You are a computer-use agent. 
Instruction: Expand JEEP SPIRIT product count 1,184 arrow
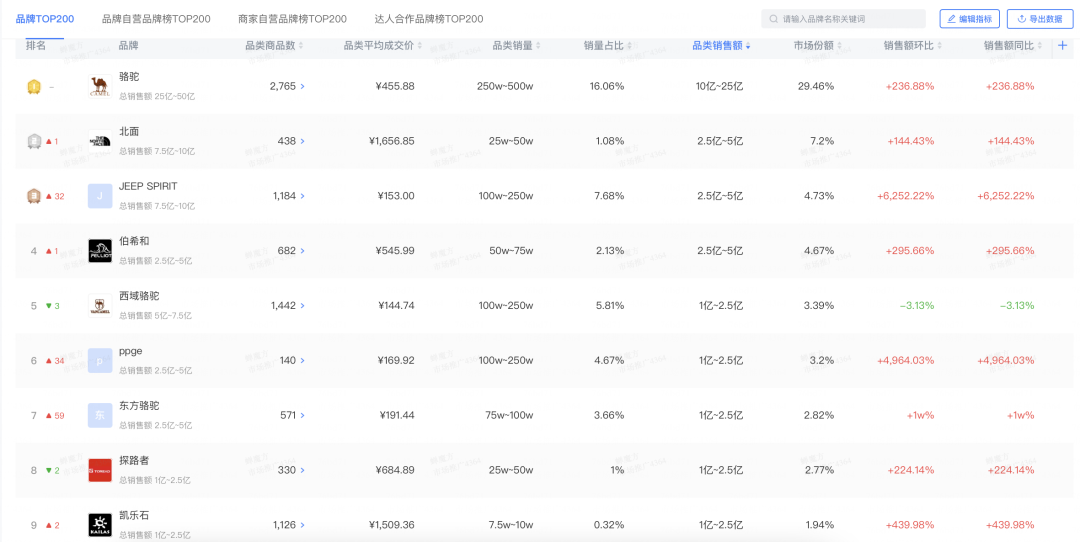coord(302,196)
